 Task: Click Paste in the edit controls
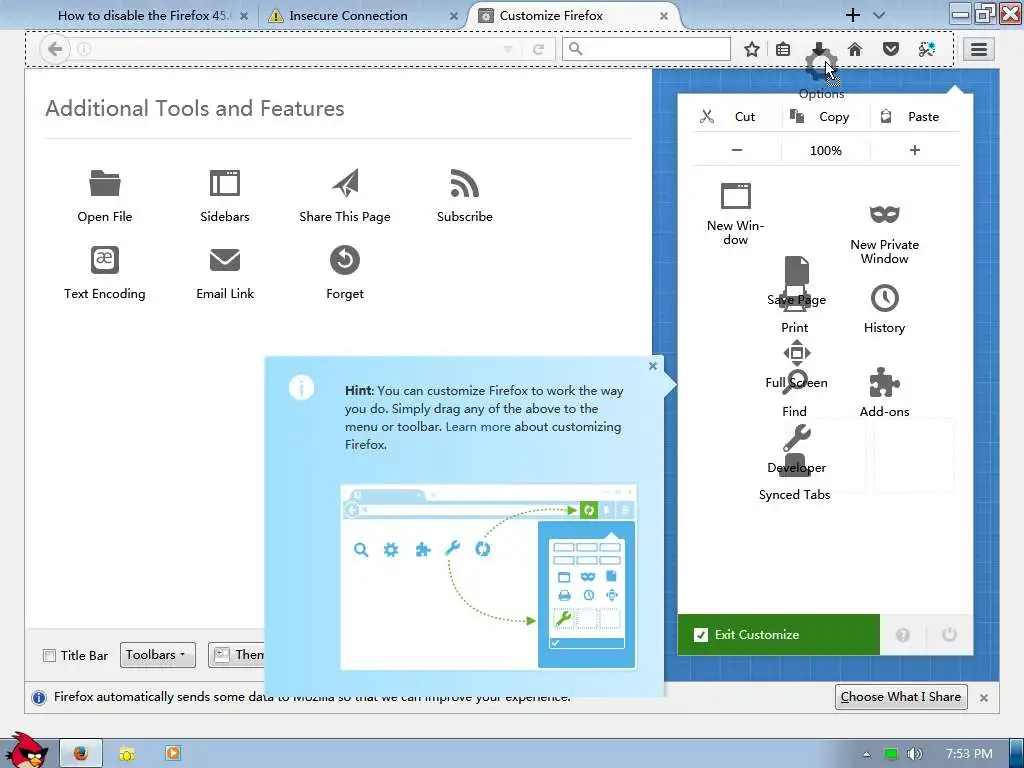pos(915,117)
